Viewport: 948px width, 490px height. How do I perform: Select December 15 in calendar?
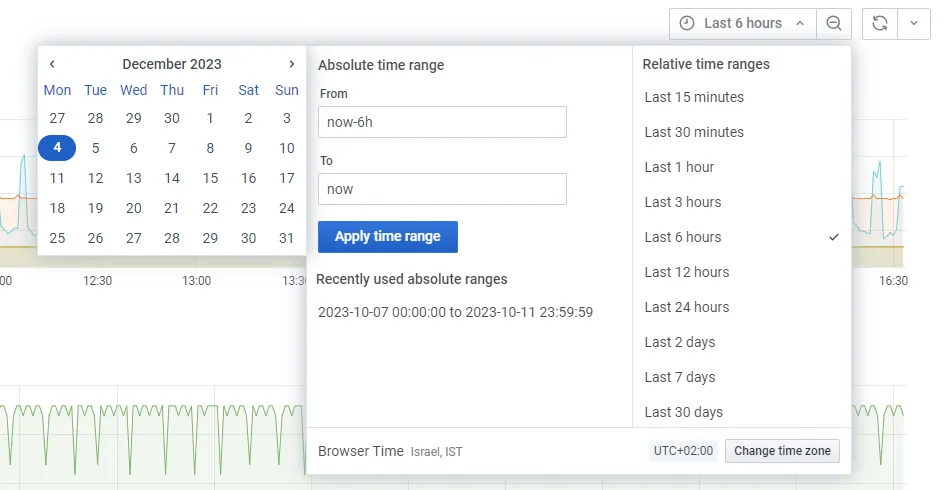point(210,178)
